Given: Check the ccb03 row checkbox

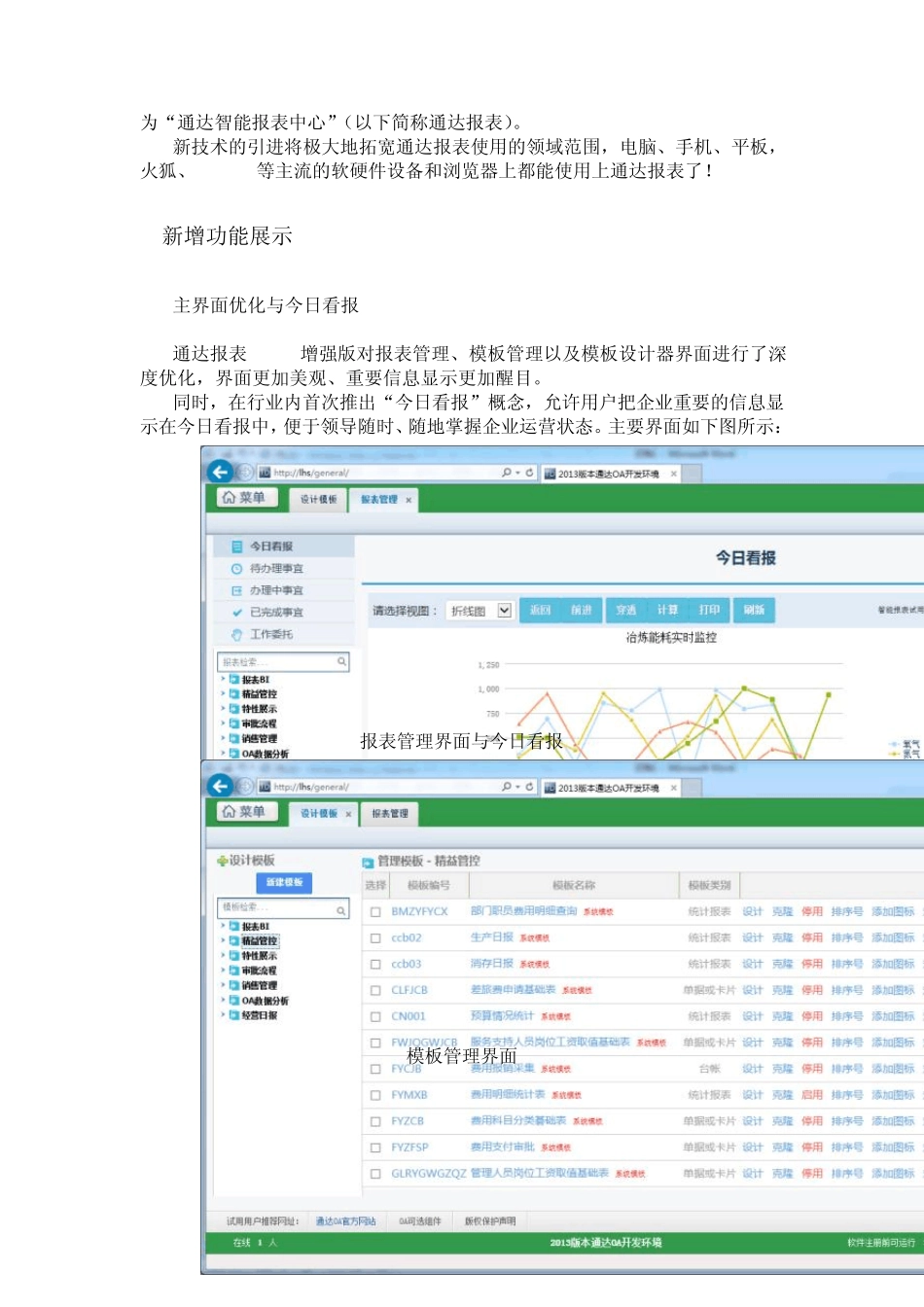Looking at the screenshot, I should click(375, 965).
